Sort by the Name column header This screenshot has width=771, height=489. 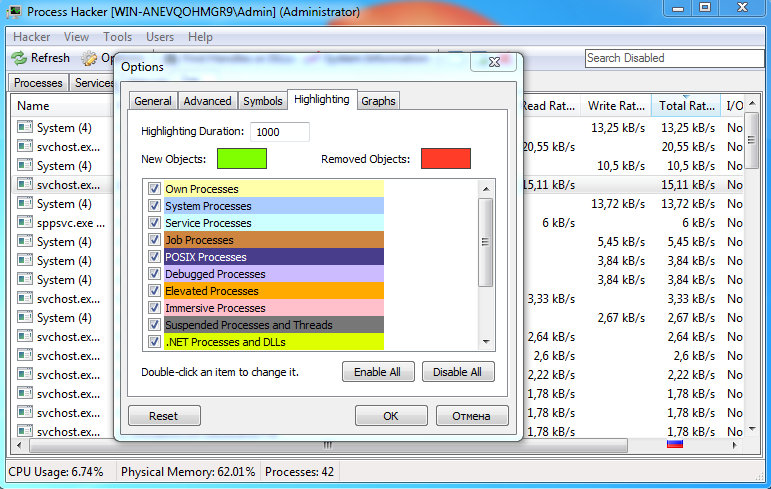point(62,106)
